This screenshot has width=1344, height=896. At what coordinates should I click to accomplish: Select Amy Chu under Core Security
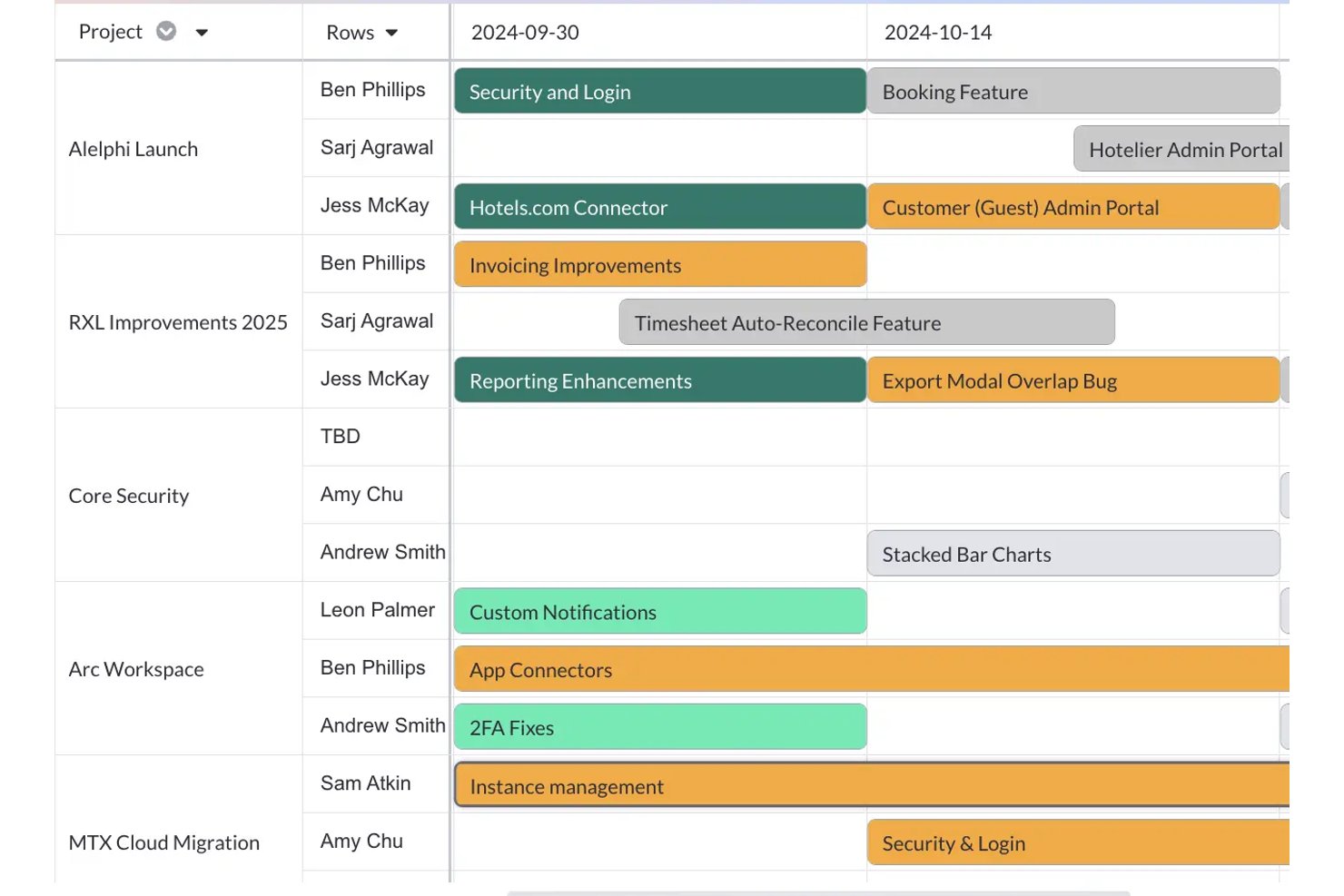(x=376, y=495)
